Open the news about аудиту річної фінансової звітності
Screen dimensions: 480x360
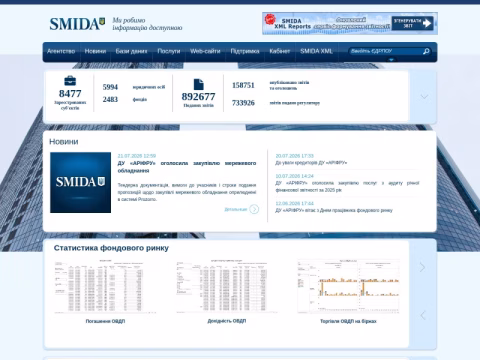[347, 187]
